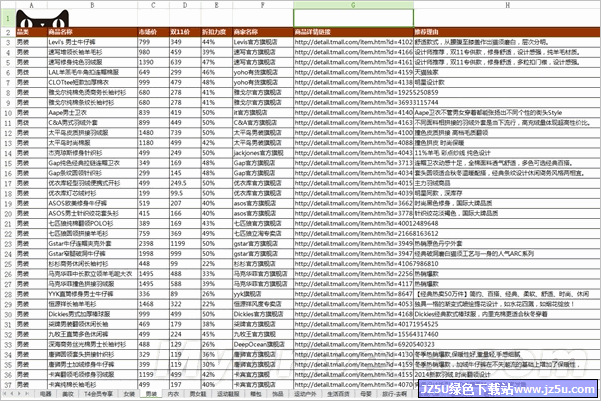Select column D header

point(185,5)
